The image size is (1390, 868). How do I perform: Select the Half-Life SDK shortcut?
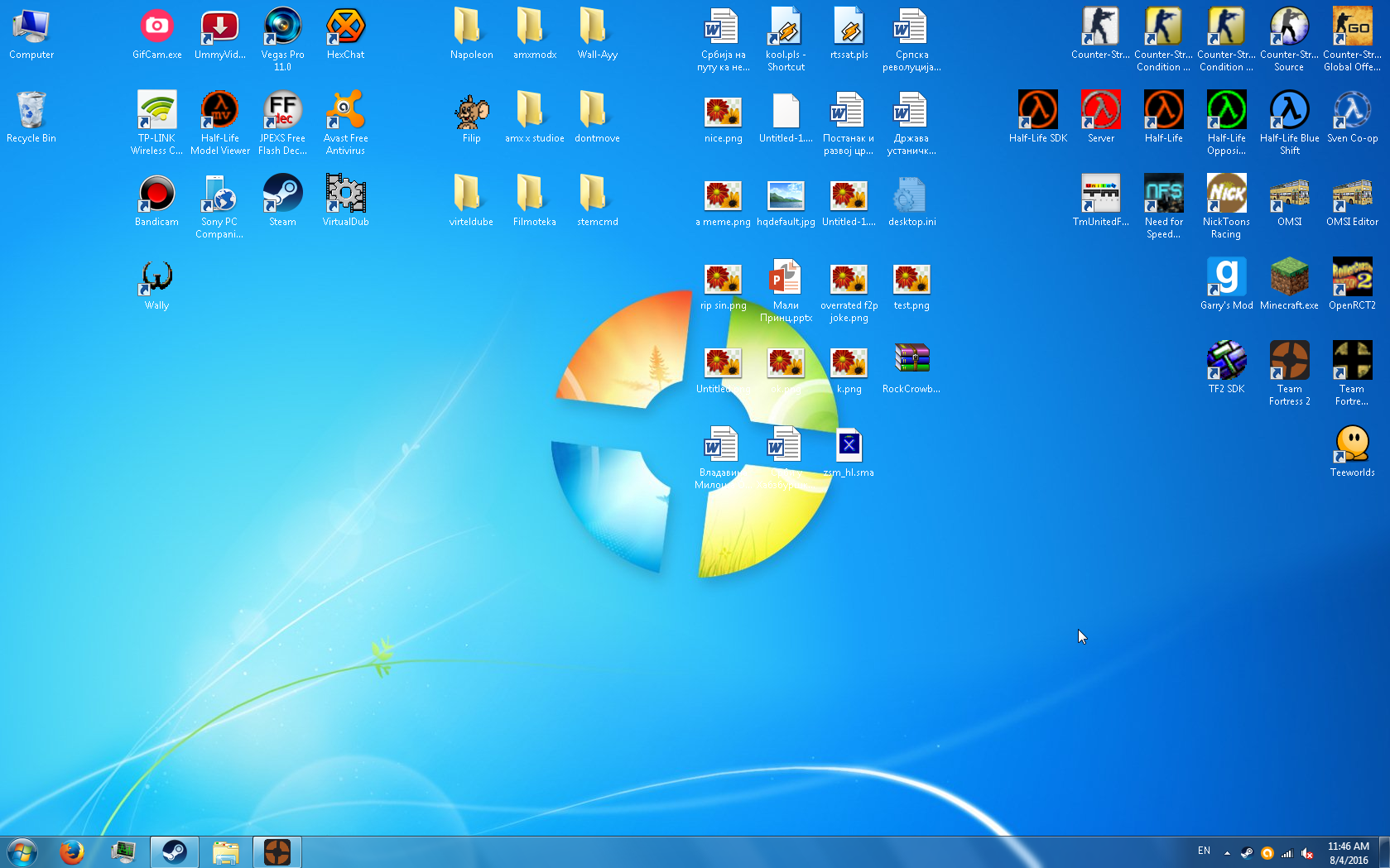1038,117
